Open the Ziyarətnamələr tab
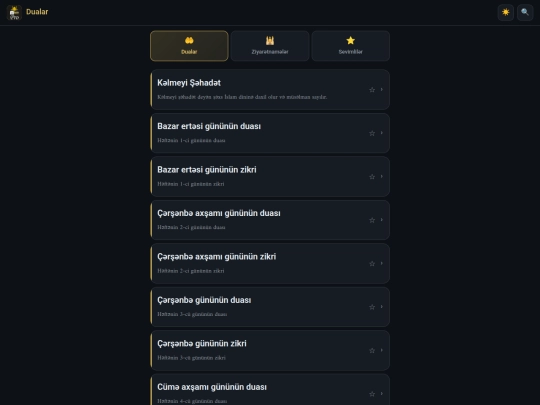This screenshot has height=405, width=540. tap(270, 46)
